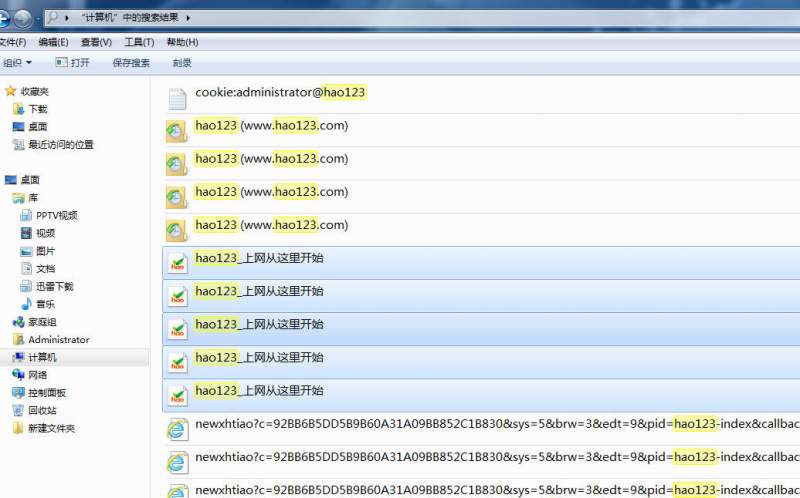Open the Administrator user folder icon

click(18, 339)
